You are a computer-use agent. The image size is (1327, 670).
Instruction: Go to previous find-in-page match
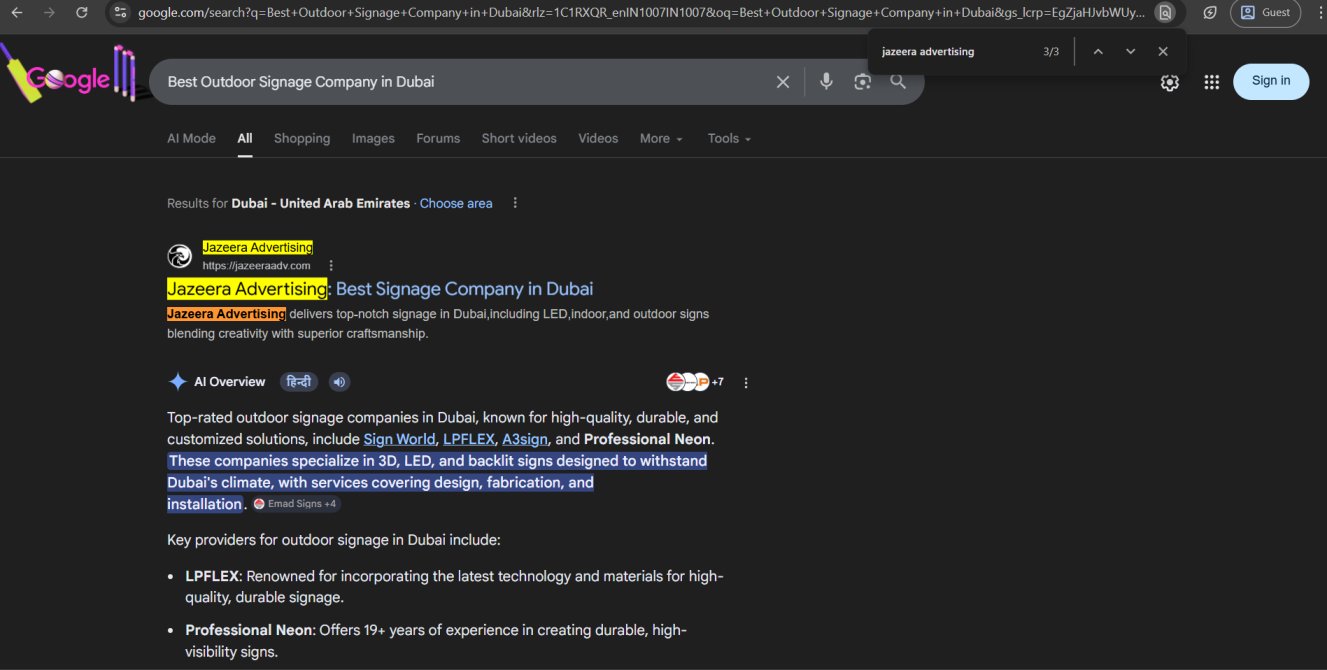tap(1098, 52)
